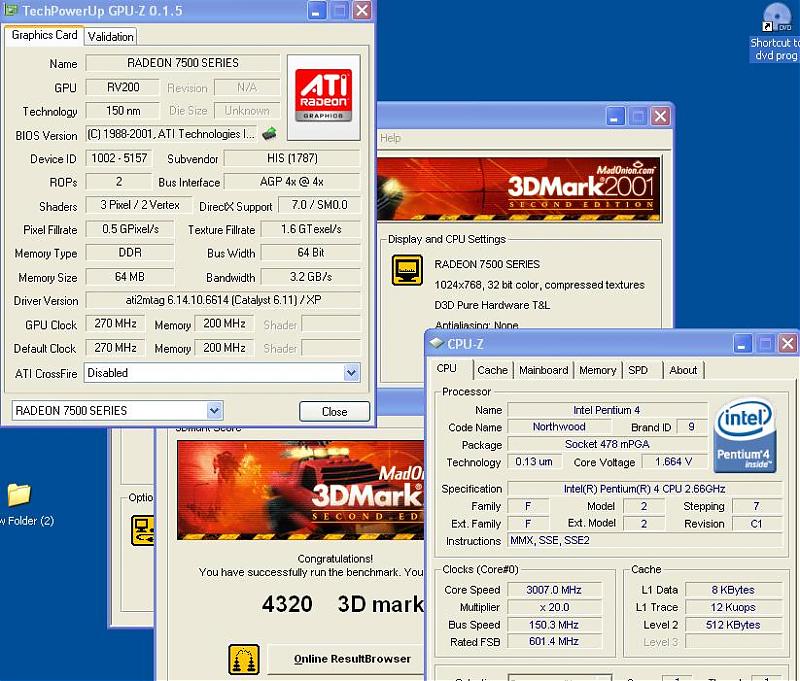Minimize the 3DMark2001 window
Image resolution: width=800 pixels, height=681 pixels.
615,116
